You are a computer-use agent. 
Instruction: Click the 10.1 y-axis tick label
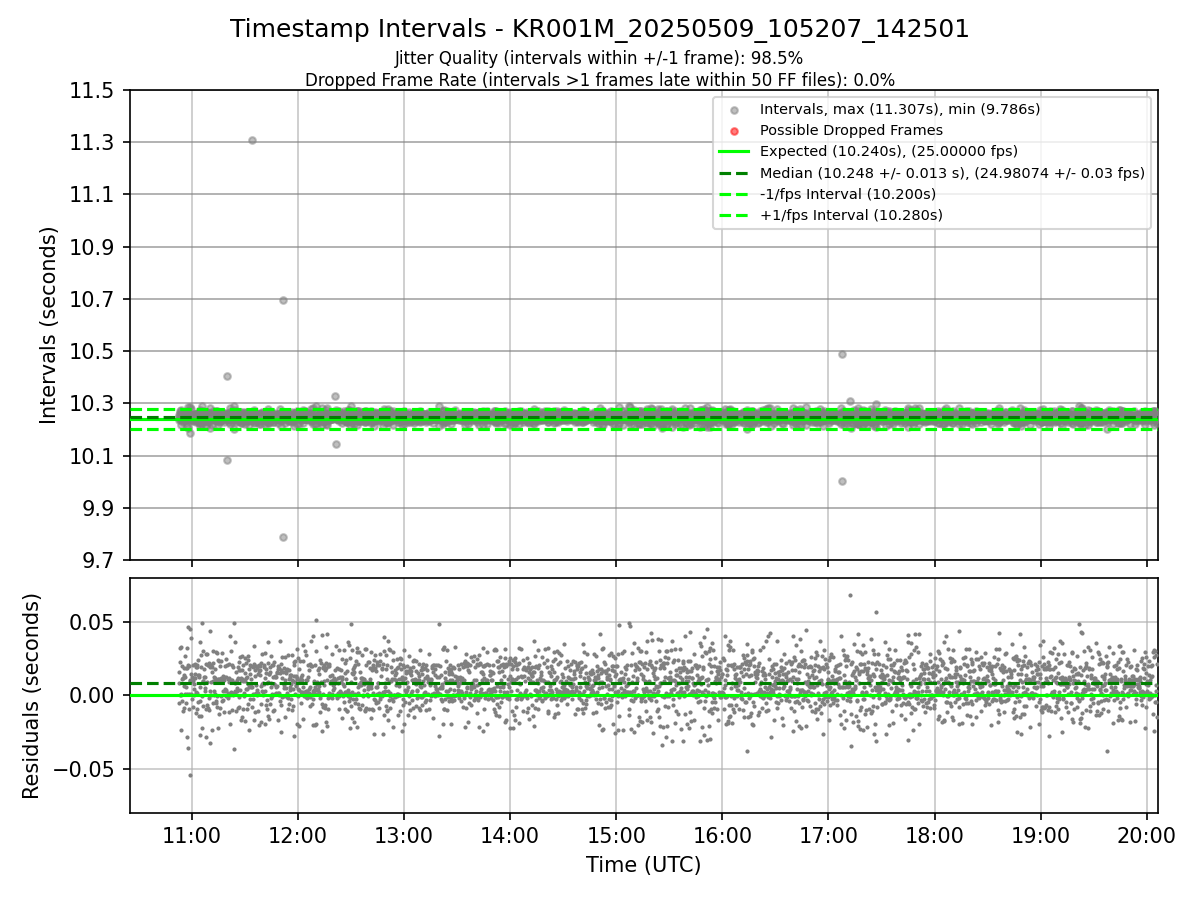[94, 456]
